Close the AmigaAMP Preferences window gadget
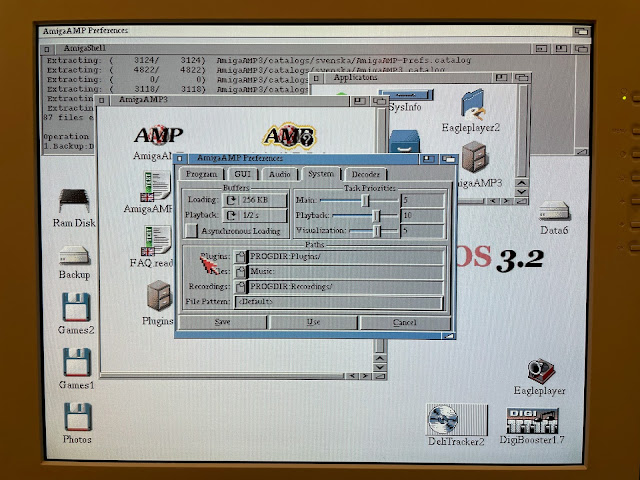The height and width of the screenshot is (480, 640). point(180,158)
